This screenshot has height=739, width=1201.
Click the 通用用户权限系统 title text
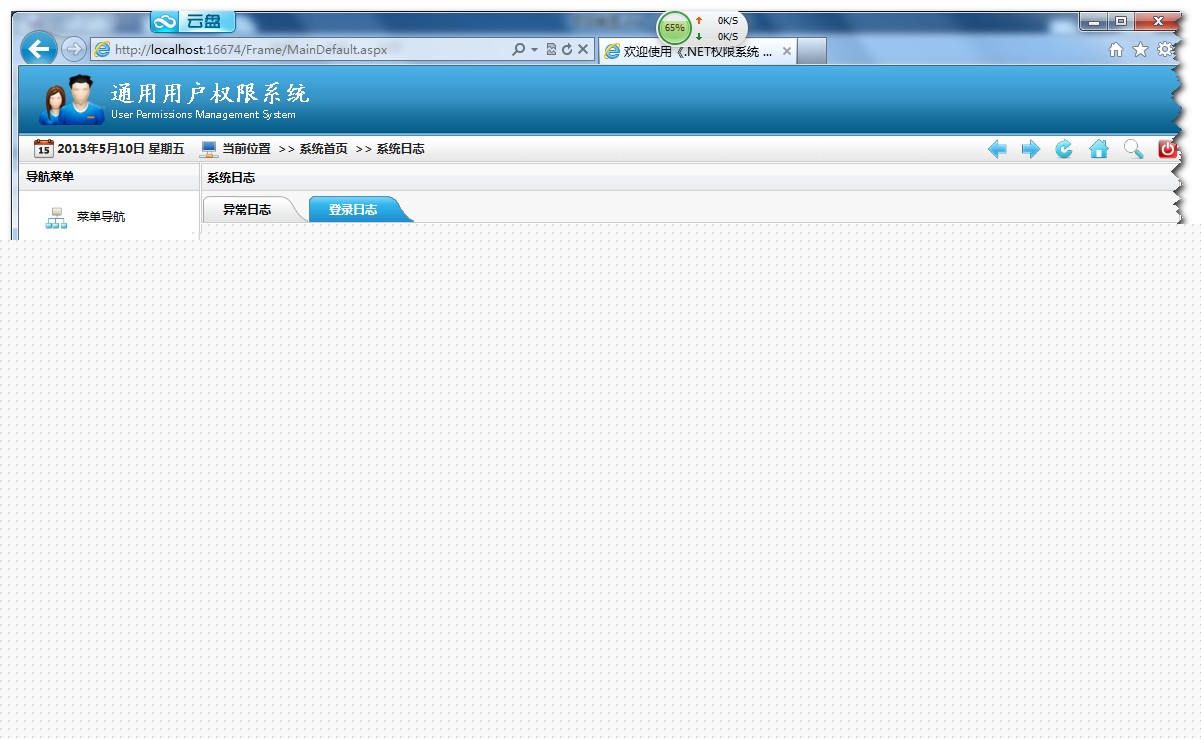[210, 94]
